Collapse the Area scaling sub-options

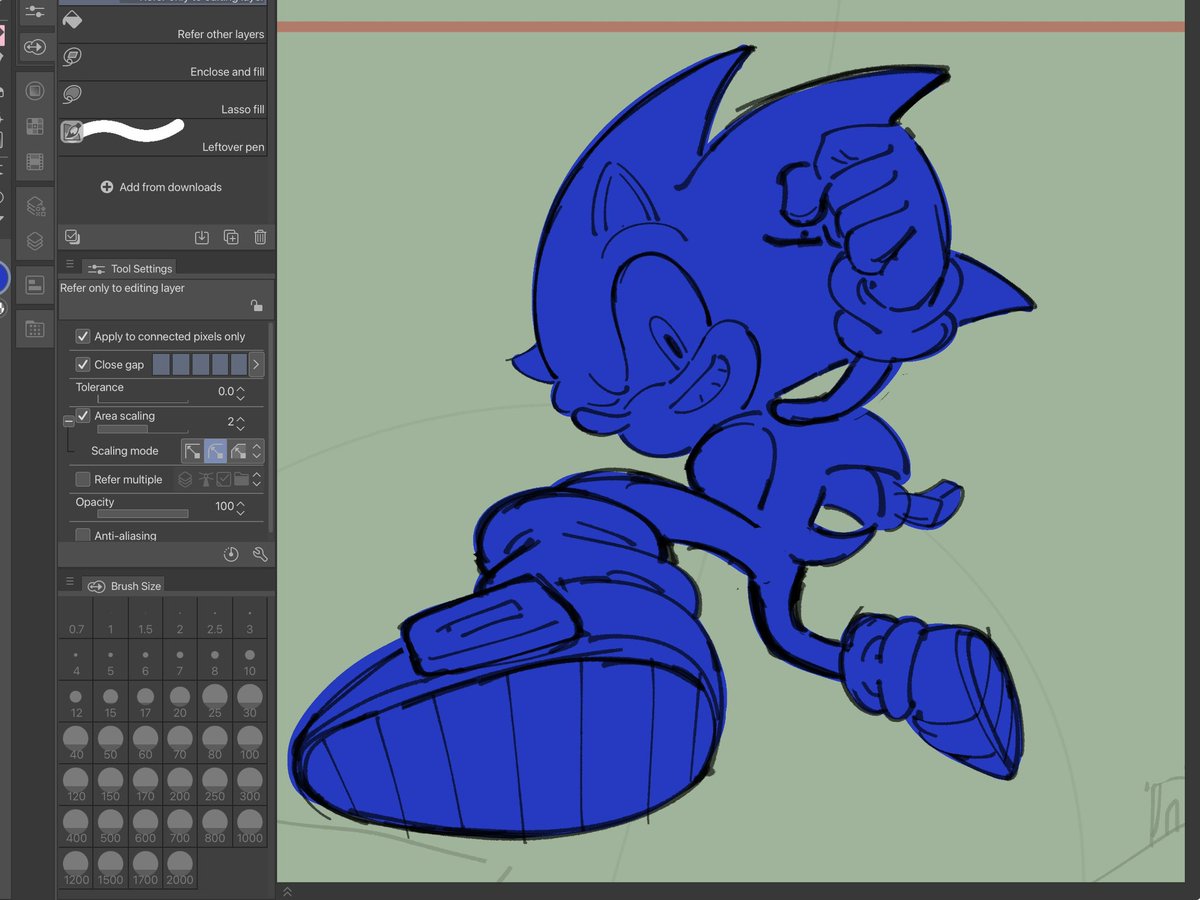[x=68, y=421]
